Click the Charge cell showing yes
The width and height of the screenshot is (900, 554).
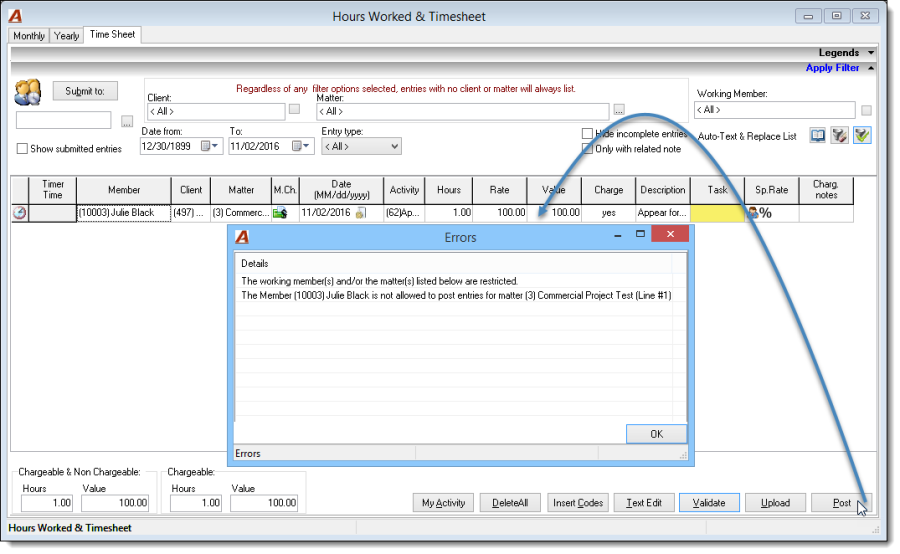[x=608, y=213]
